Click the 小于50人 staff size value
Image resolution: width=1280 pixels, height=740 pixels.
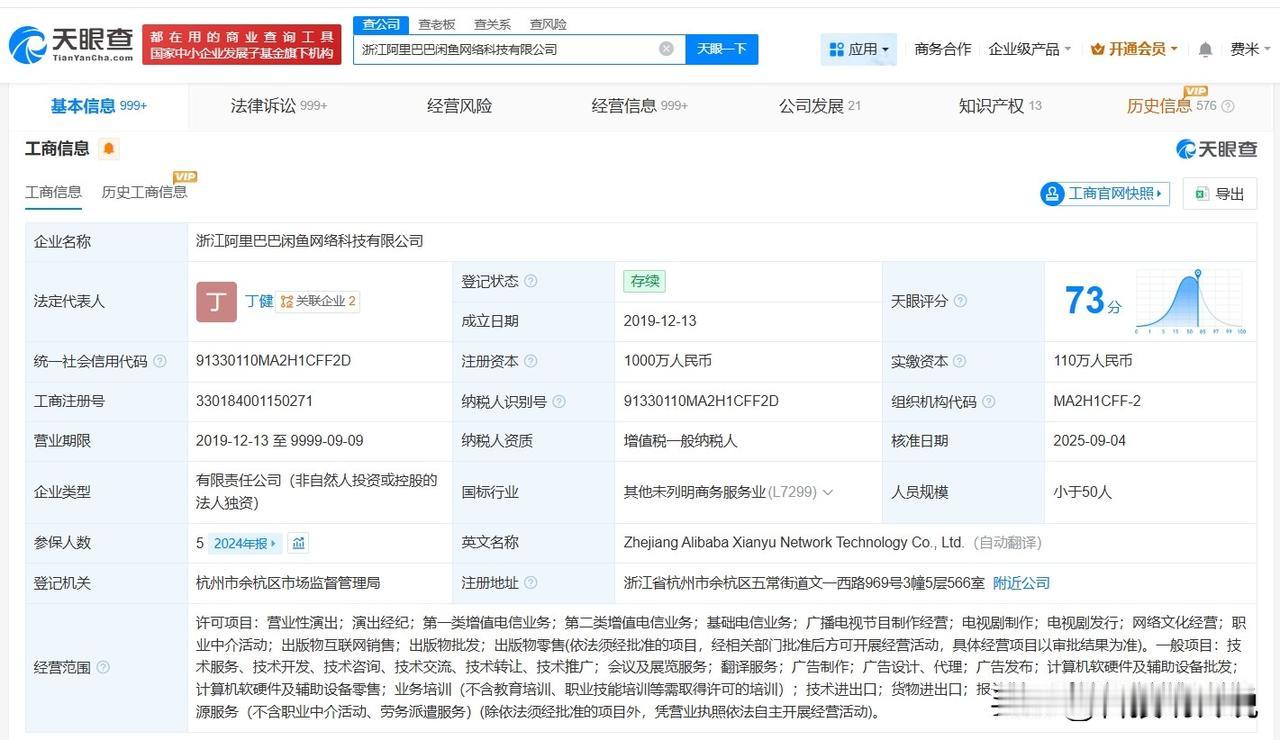1082,492
